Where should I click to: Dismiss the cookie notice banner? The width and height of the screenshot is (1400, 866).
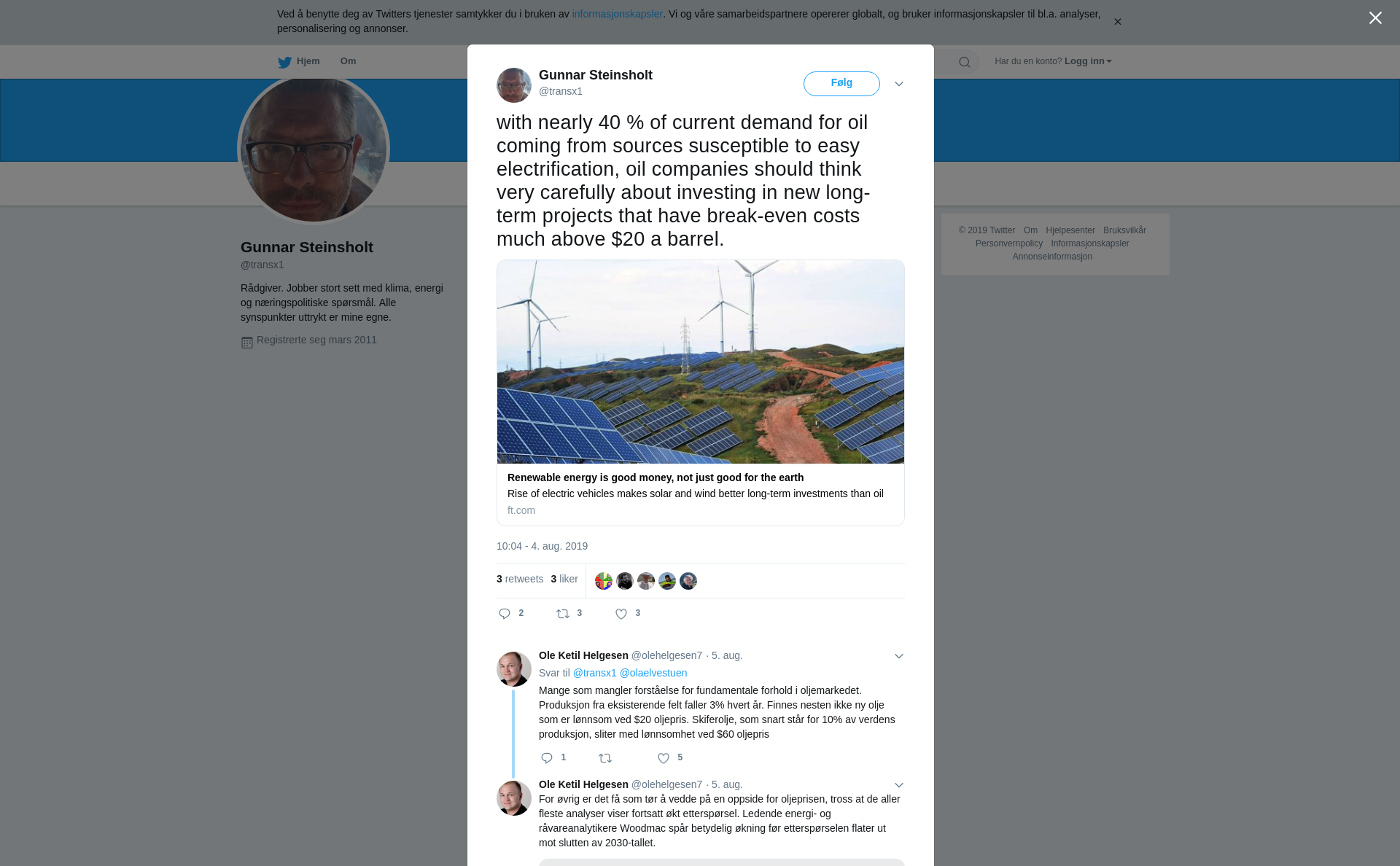pos(1117,22)
